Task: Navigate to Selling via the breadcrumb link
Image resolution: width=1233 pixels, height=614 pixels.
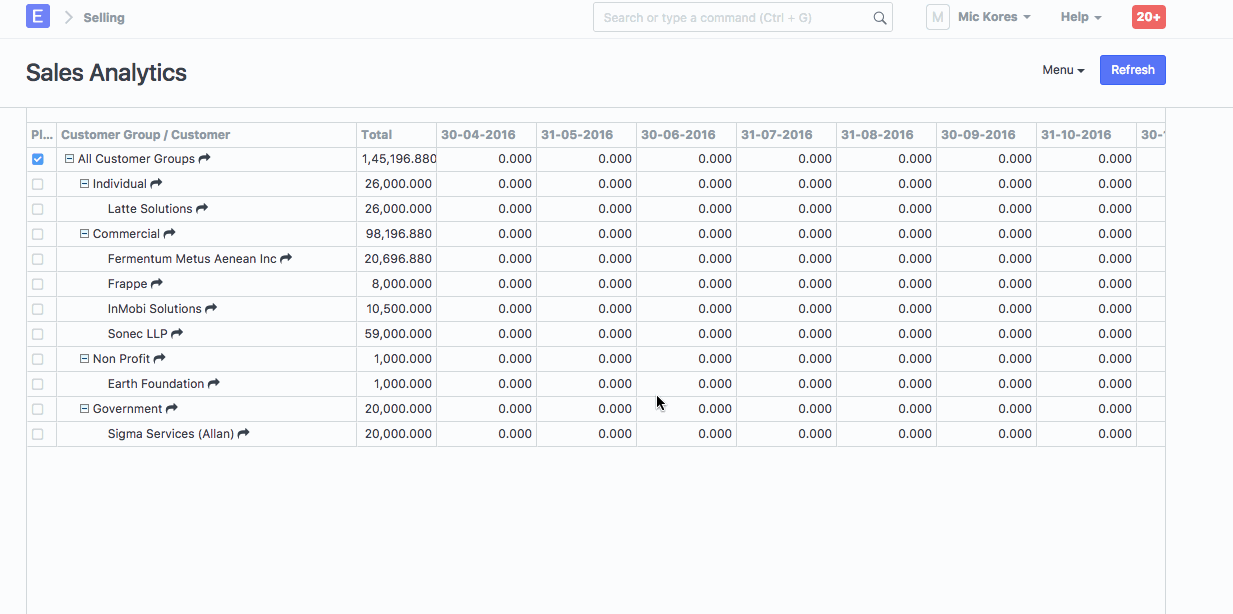Action: pyautogui.click(x=103, y=17)
